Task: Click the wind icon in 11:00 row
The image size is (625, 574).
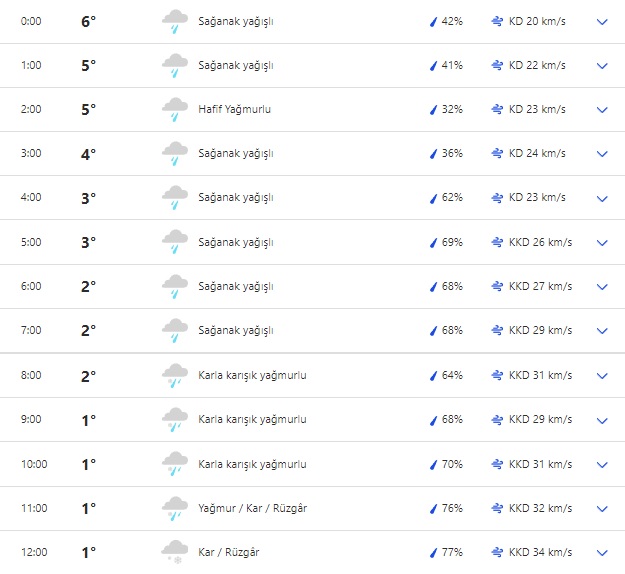Action: [497, 508]
